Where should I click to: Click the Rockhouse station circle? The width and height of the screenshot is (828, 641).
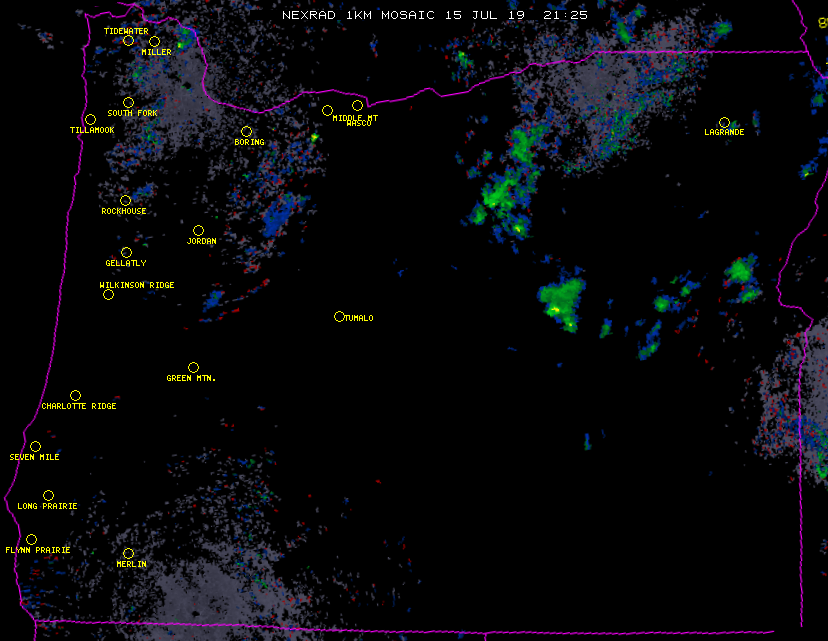point(125,200)
